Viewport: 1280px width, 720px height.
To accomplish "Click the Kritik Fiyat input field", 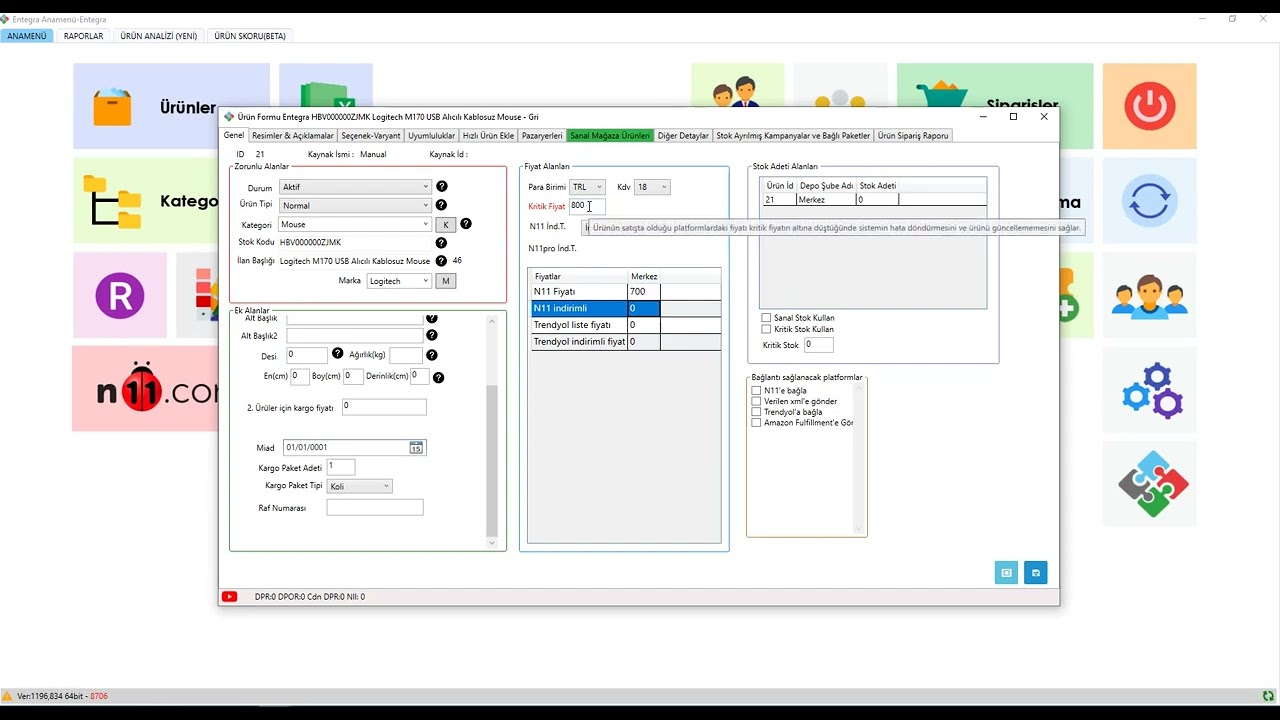I will (587, 206).
